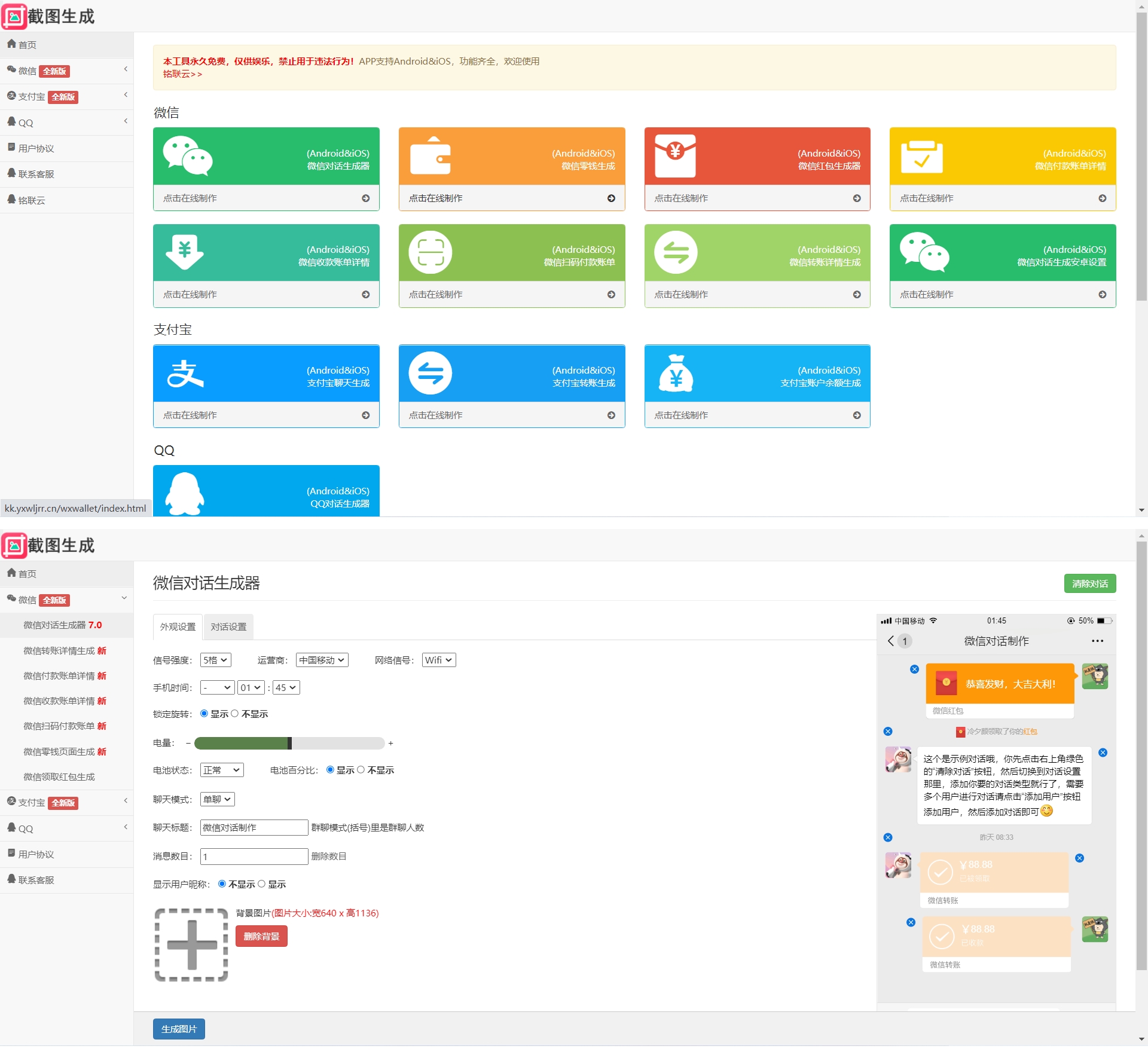Click the battery level slider track

coord(289,743)
